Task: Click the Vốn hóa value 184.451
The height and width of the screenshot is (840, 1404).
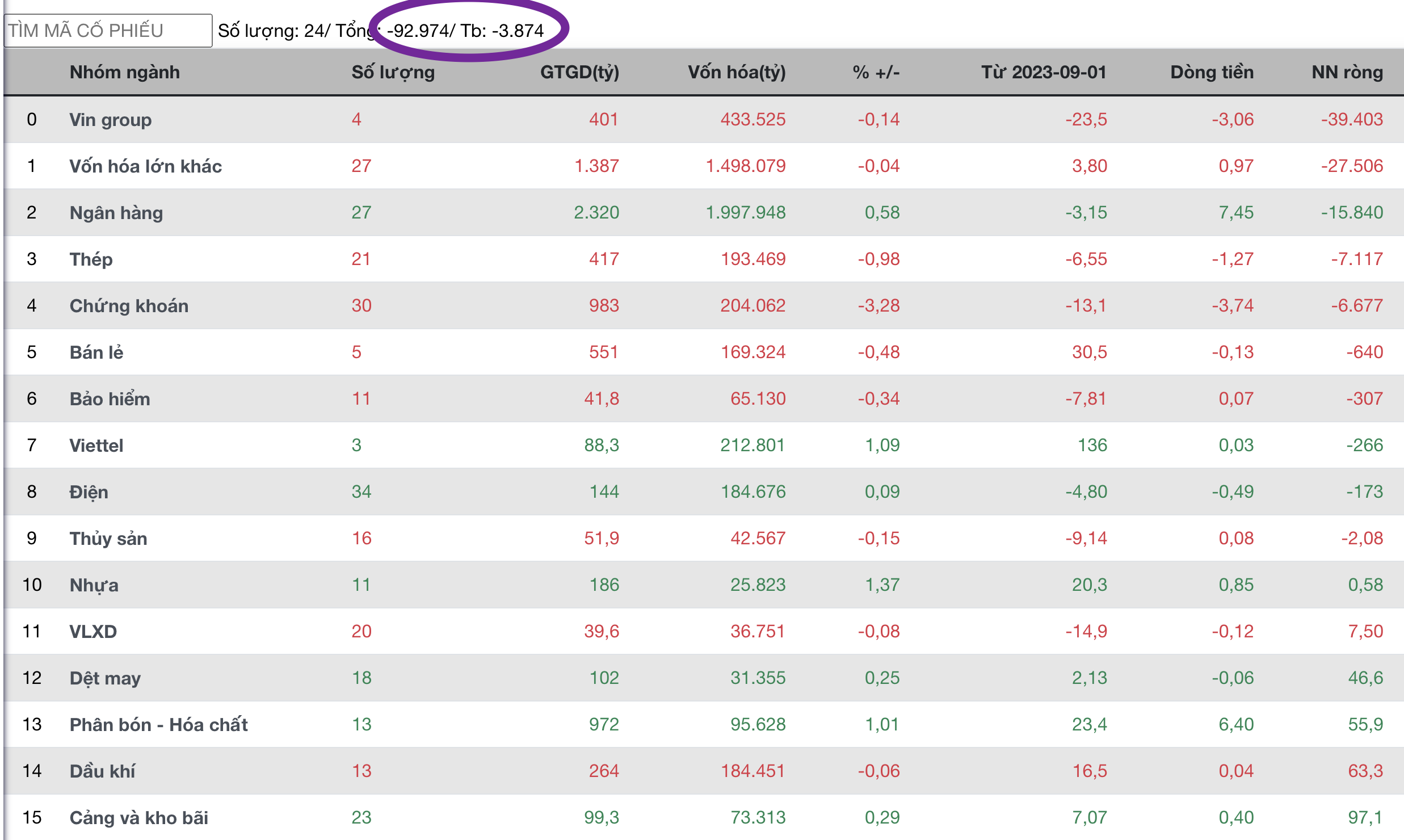Action: tap(753, 771)
